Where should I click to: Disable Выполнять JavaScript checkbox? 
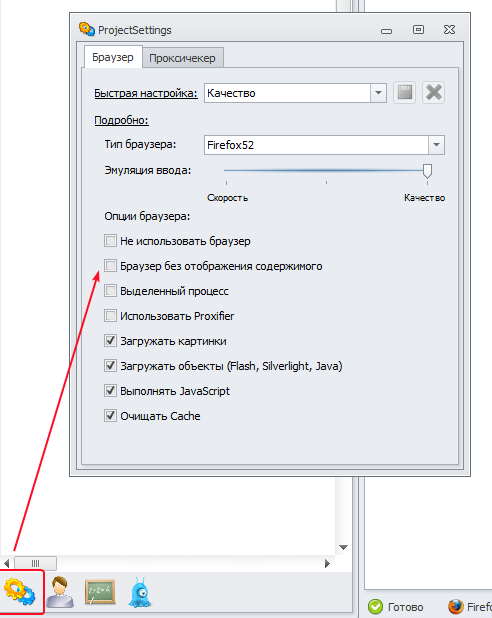[x=110, y=391]
